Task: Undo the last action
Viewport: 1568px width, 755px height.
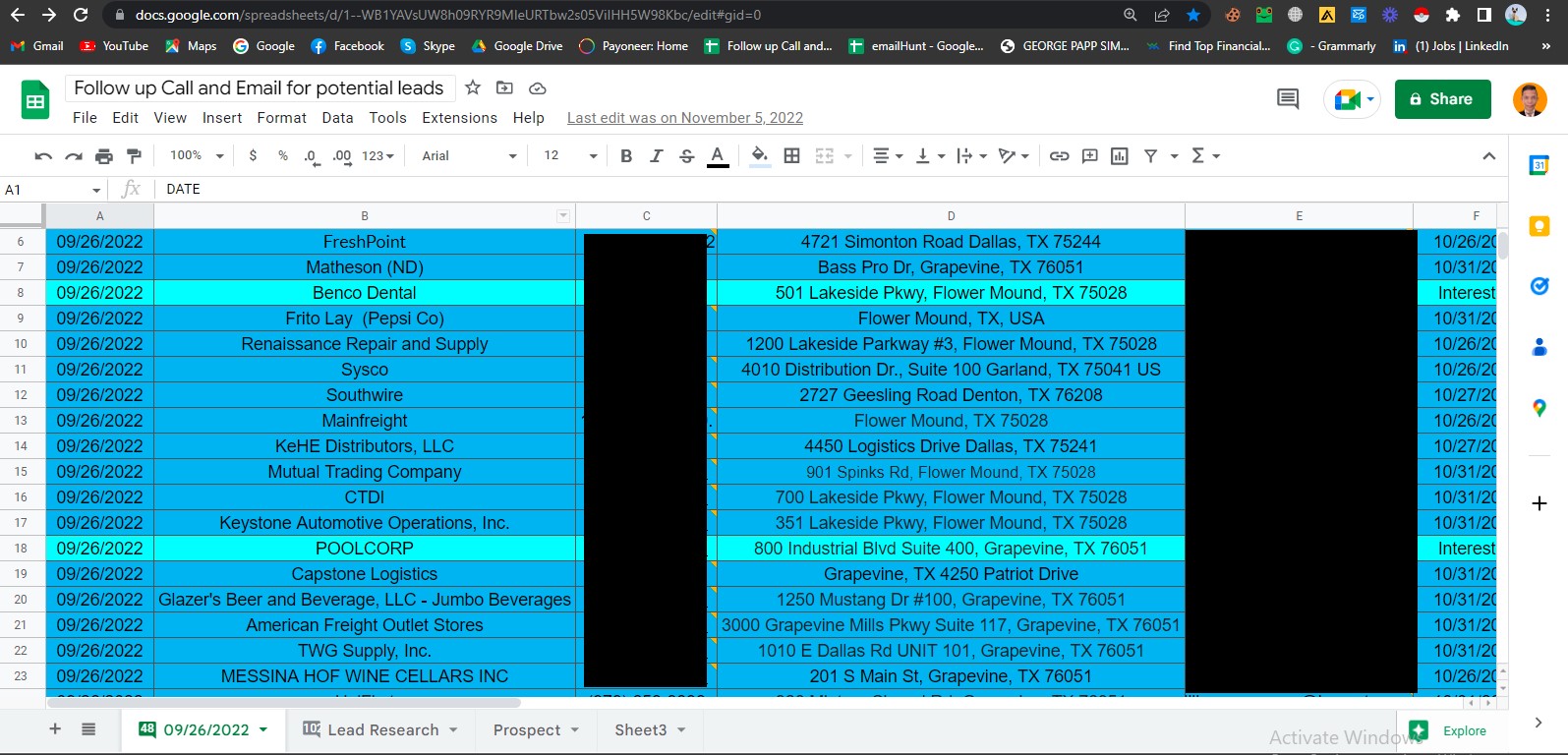Action: click(43, 156)
